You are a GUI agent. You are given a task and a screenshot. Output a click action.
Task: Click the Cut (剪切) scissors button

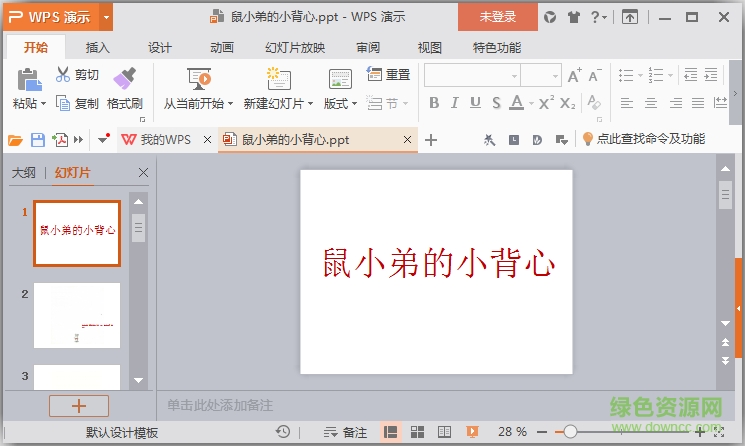click(x=77, y=75)
